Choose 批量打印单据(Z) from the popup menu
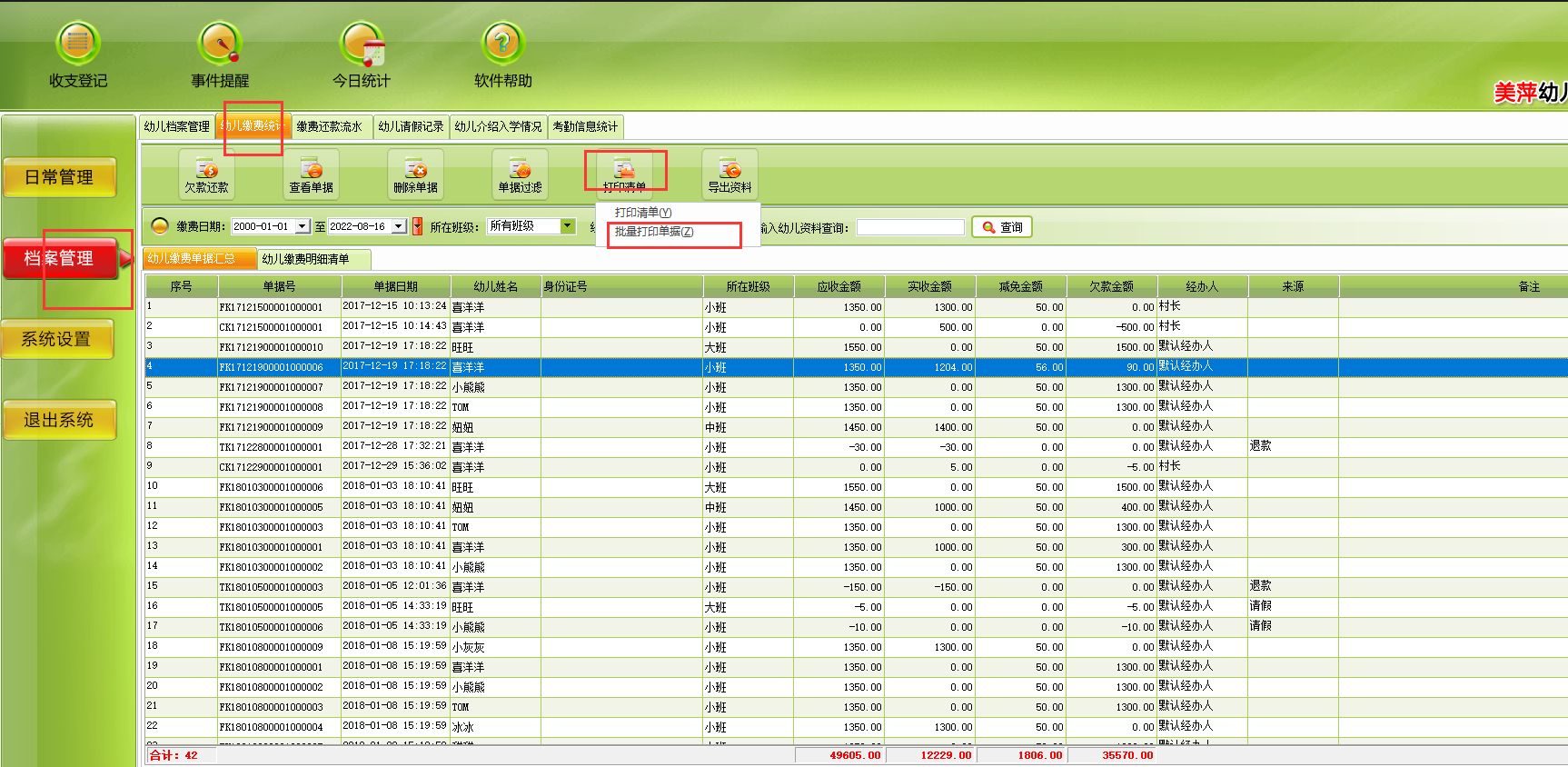Viewport: 1568px width, 767px height. (x=654, y=232)
